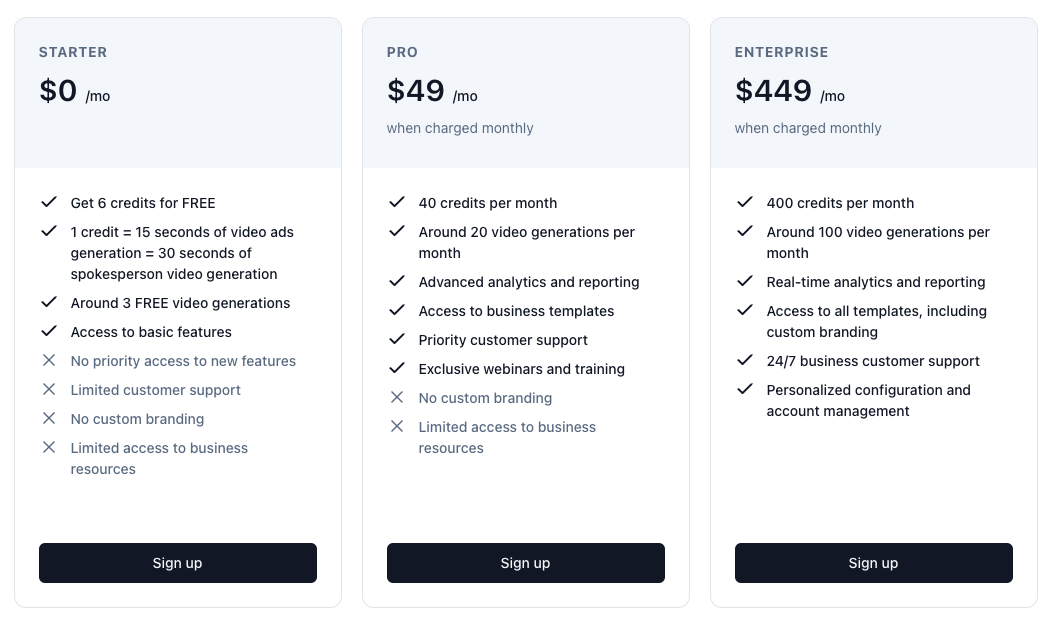Image resolution: width=1054 pixels, height=624 pixels.
Task: Click the X beside 'Limited customer support'
Action: [x=49, y=390]
